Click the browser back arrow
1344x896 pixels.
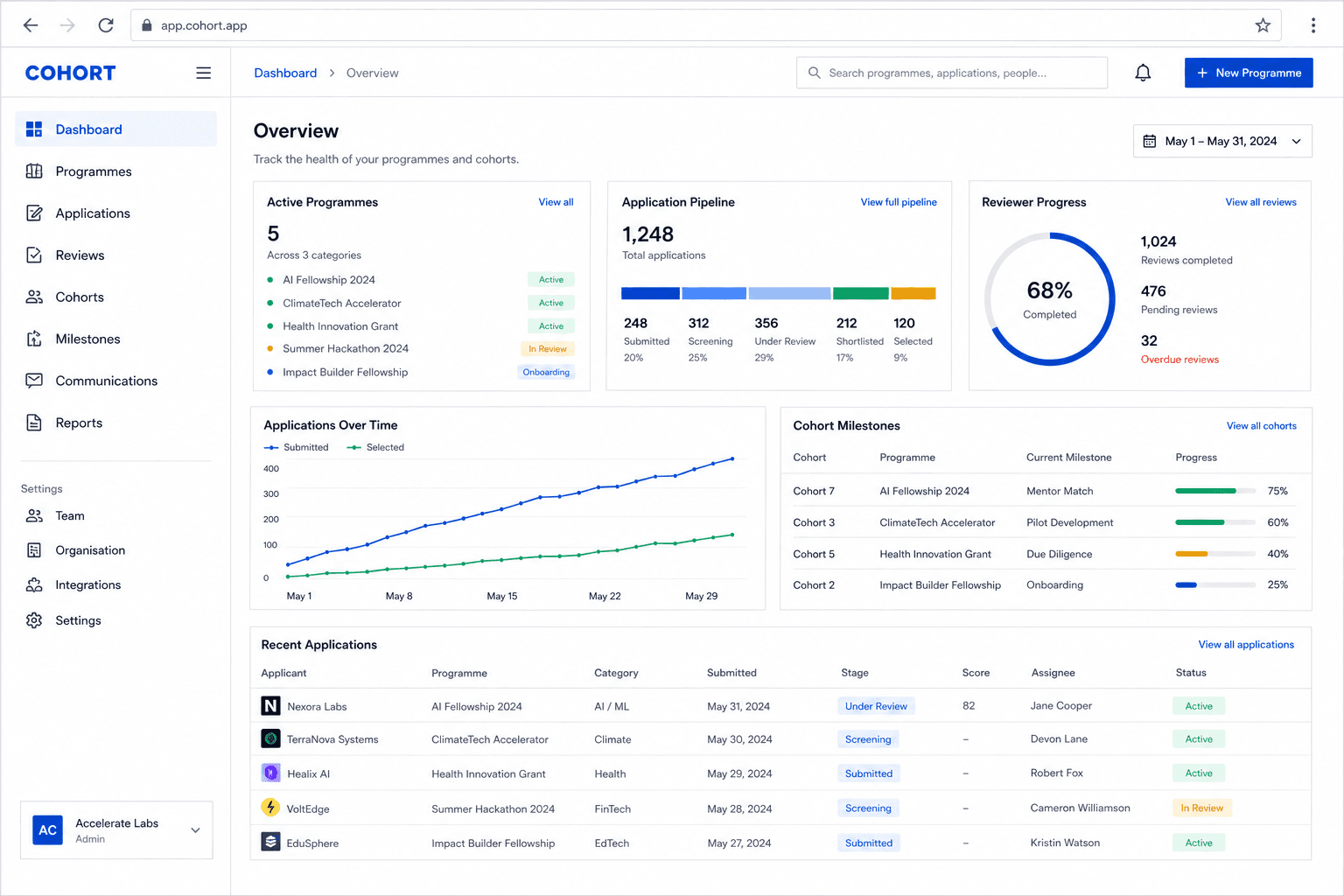(x=31, y=25)
